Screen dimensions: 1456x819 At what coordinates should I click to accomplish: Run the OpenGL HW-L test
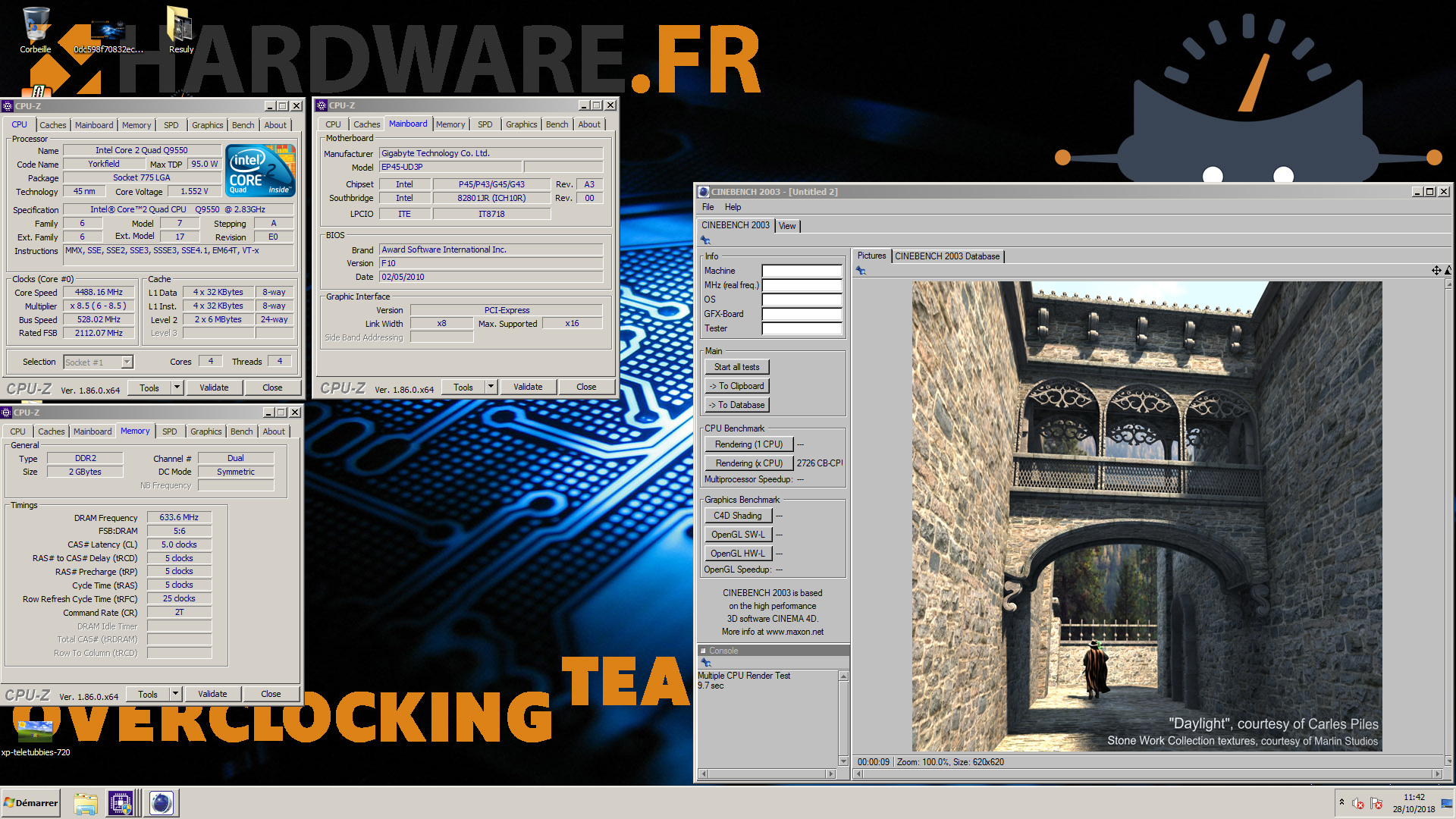pyautogui.click(x=738, y=554)
